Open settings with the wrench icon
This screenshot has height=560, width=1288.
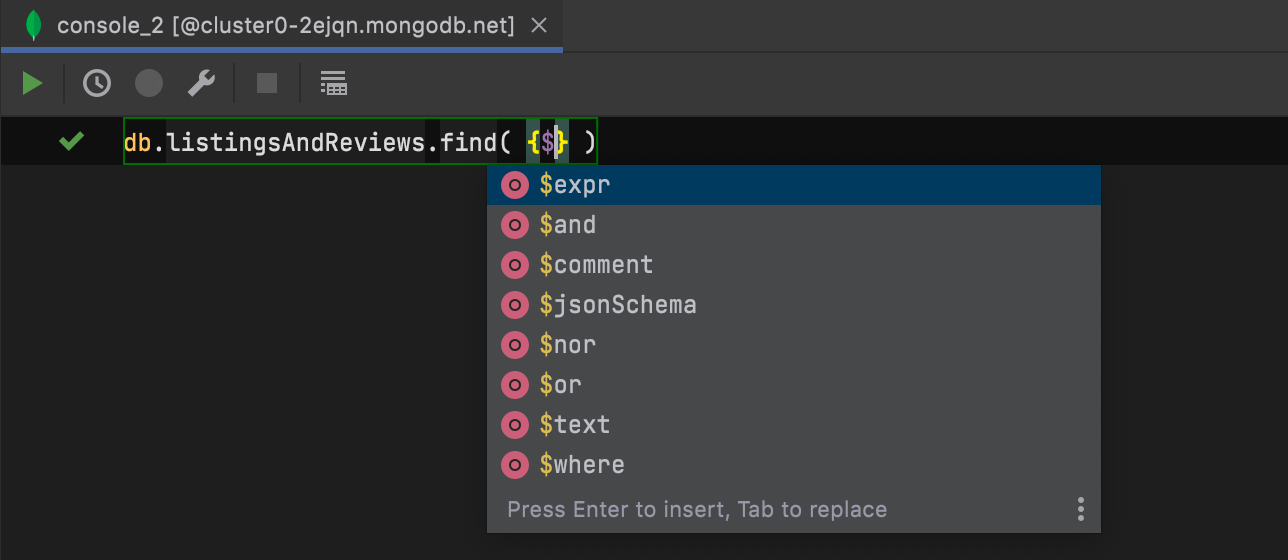(x=202, y=83)
